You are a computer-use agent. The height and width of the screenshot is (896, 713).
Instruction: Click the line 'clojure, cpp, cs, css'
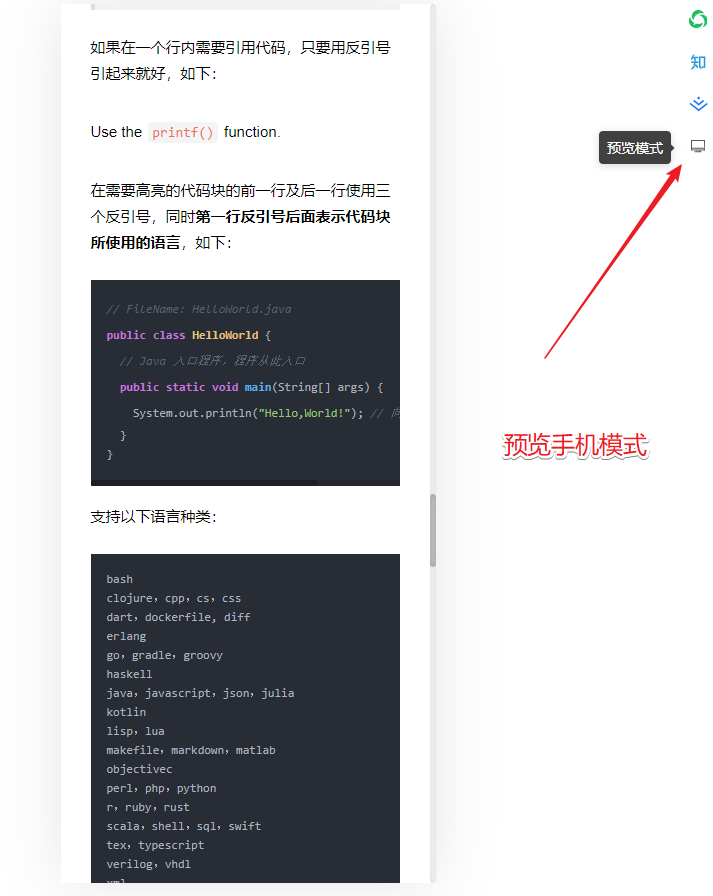(x=174, y=598)
